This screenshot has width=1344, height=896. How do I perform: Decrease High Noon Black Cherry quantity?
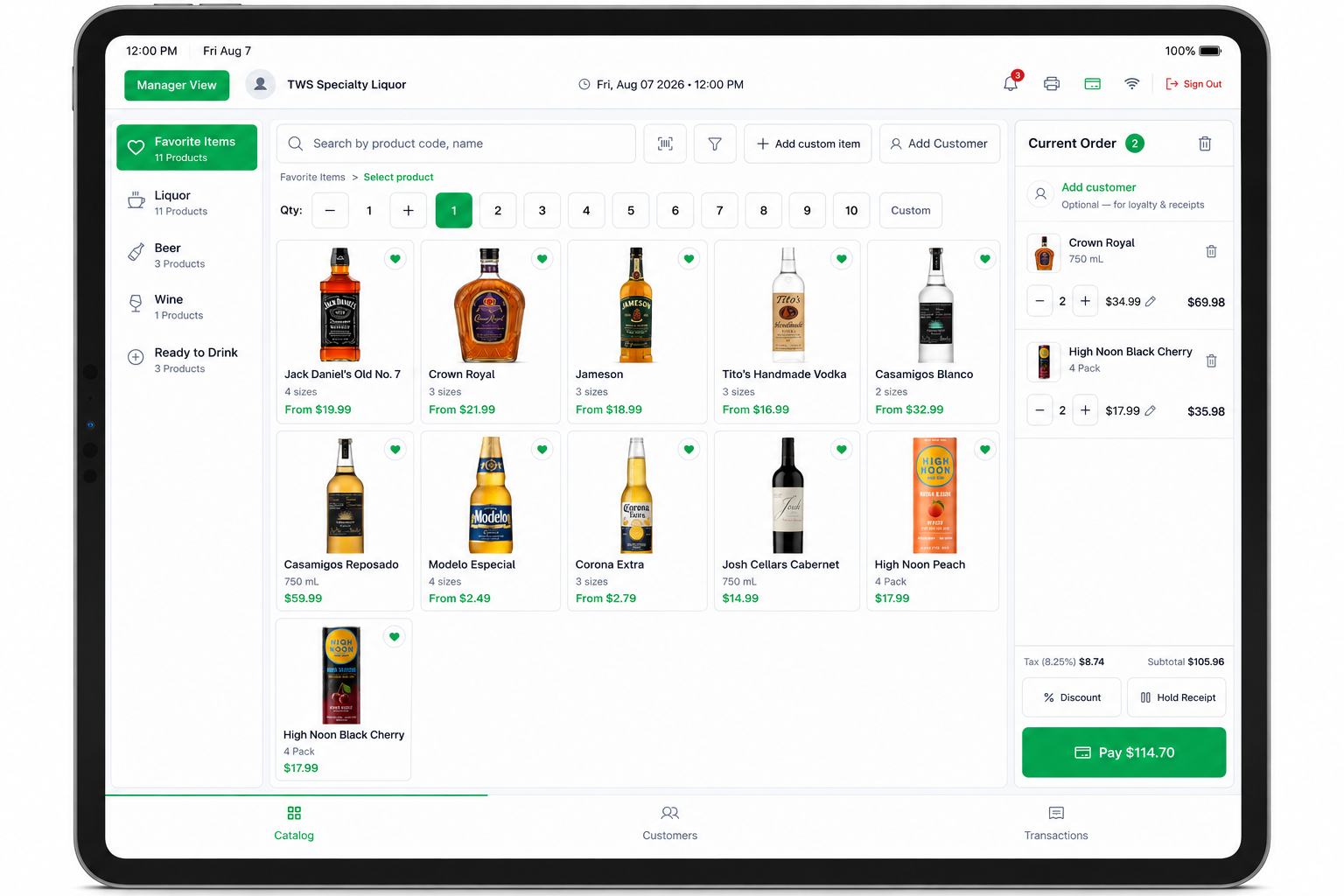point(1039,410)
